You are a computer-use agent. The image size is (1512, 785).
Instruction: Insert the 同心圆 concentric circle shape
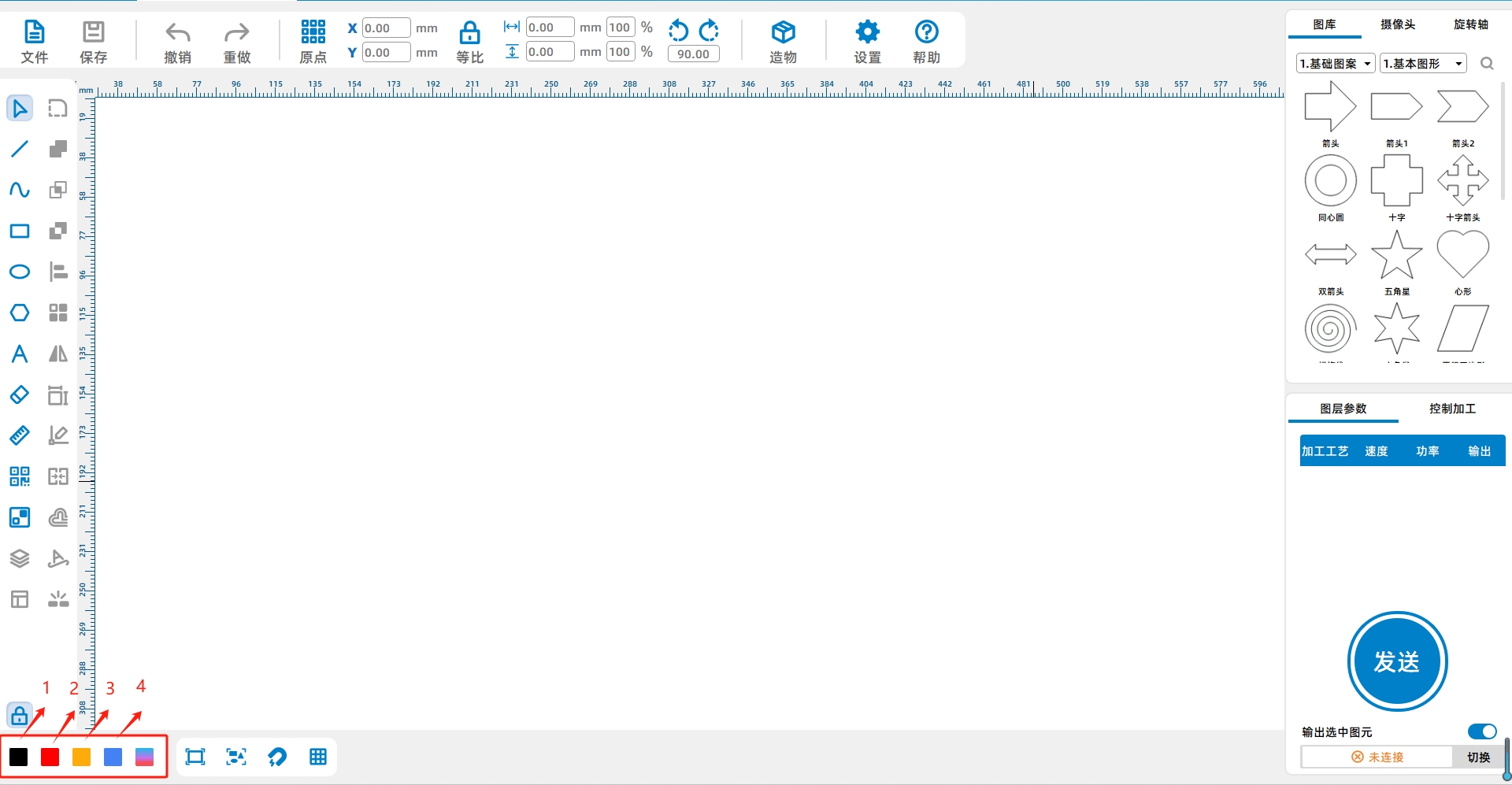pyautogui.click(x=1331, y=180)
